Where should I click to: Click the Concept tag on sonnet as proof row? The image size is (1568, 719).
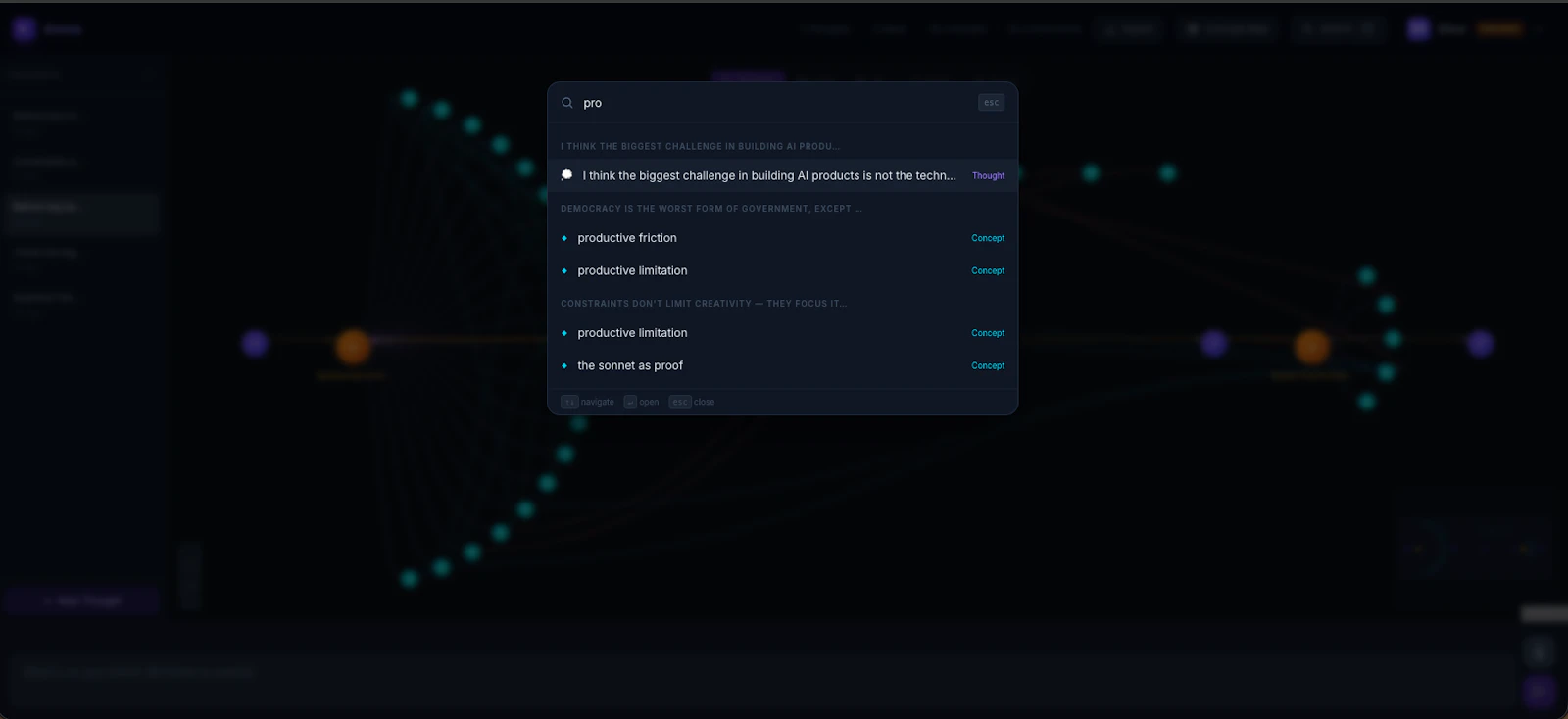tap(988, 366)
